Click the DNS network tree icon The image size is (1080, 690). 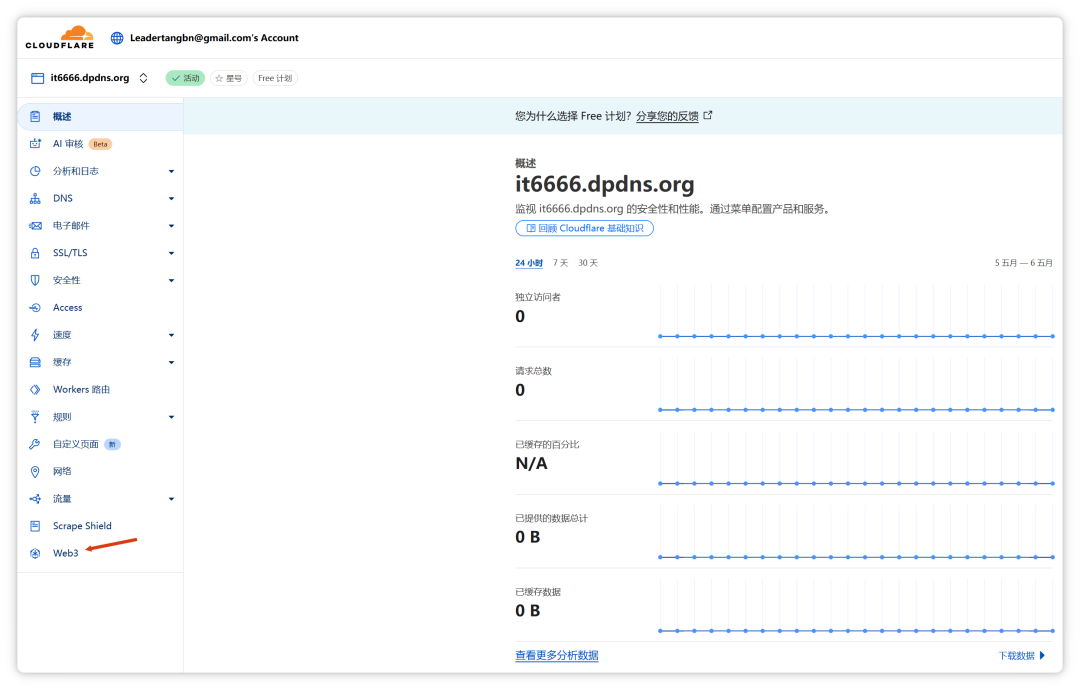pos(35,198)
